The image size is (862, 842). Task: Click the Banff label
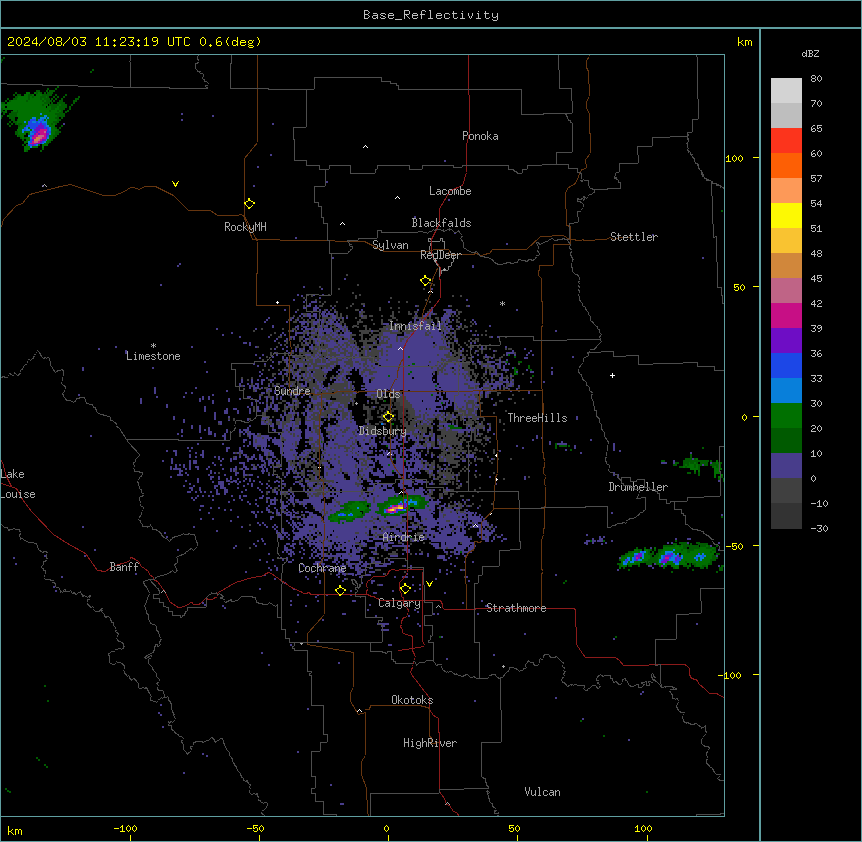124,567
